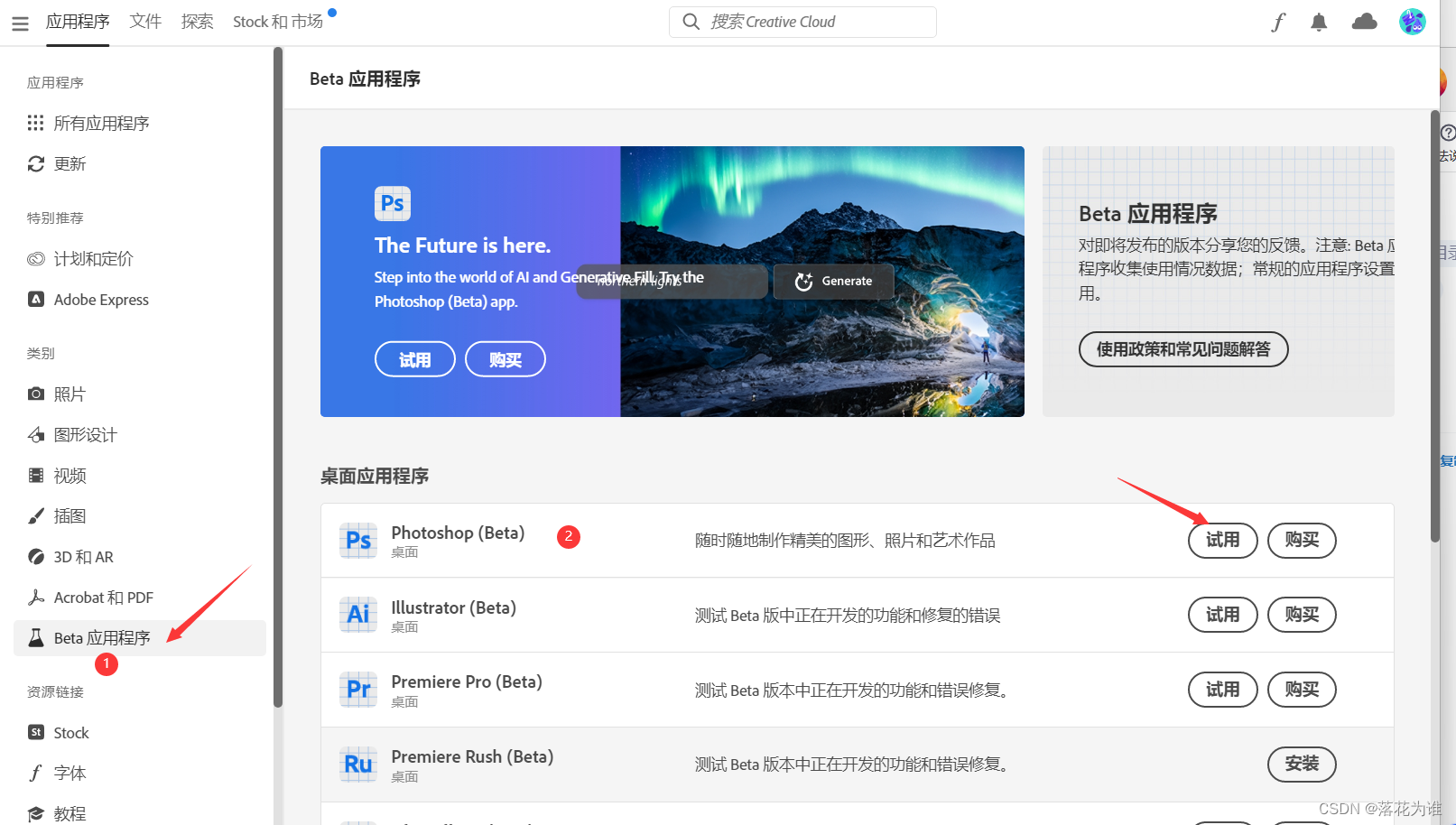Click 试用 for Premiere Pro (Beta)
The width and height of the screenshot is (1456, 825).
[1223, 690]
